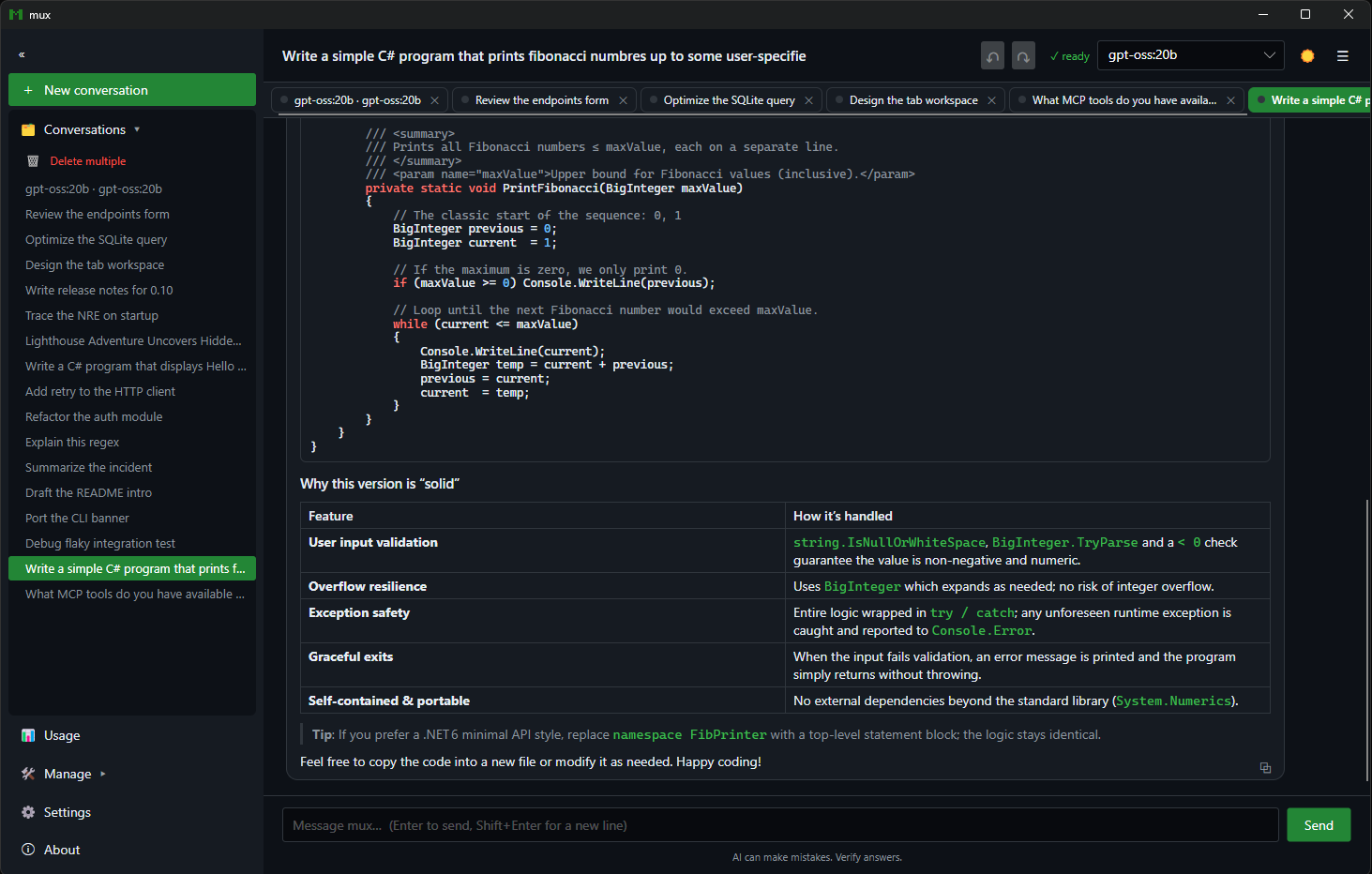The width and height of the screenshot is (1372, 874).
Task: Collapse the sidebar with the double-chevron icon
Action: coord(22,55)
